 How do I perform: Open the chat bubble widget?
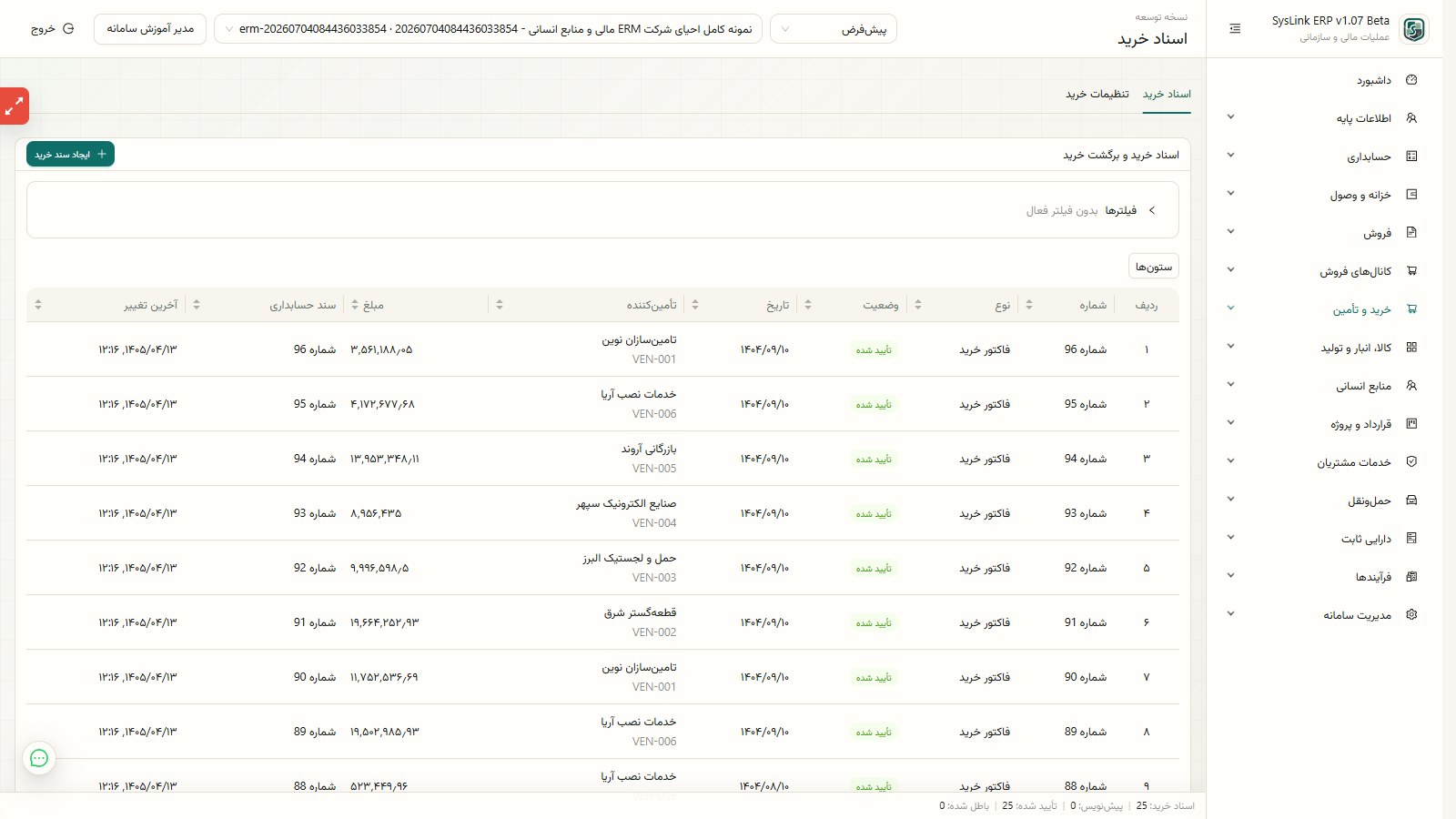39,758
